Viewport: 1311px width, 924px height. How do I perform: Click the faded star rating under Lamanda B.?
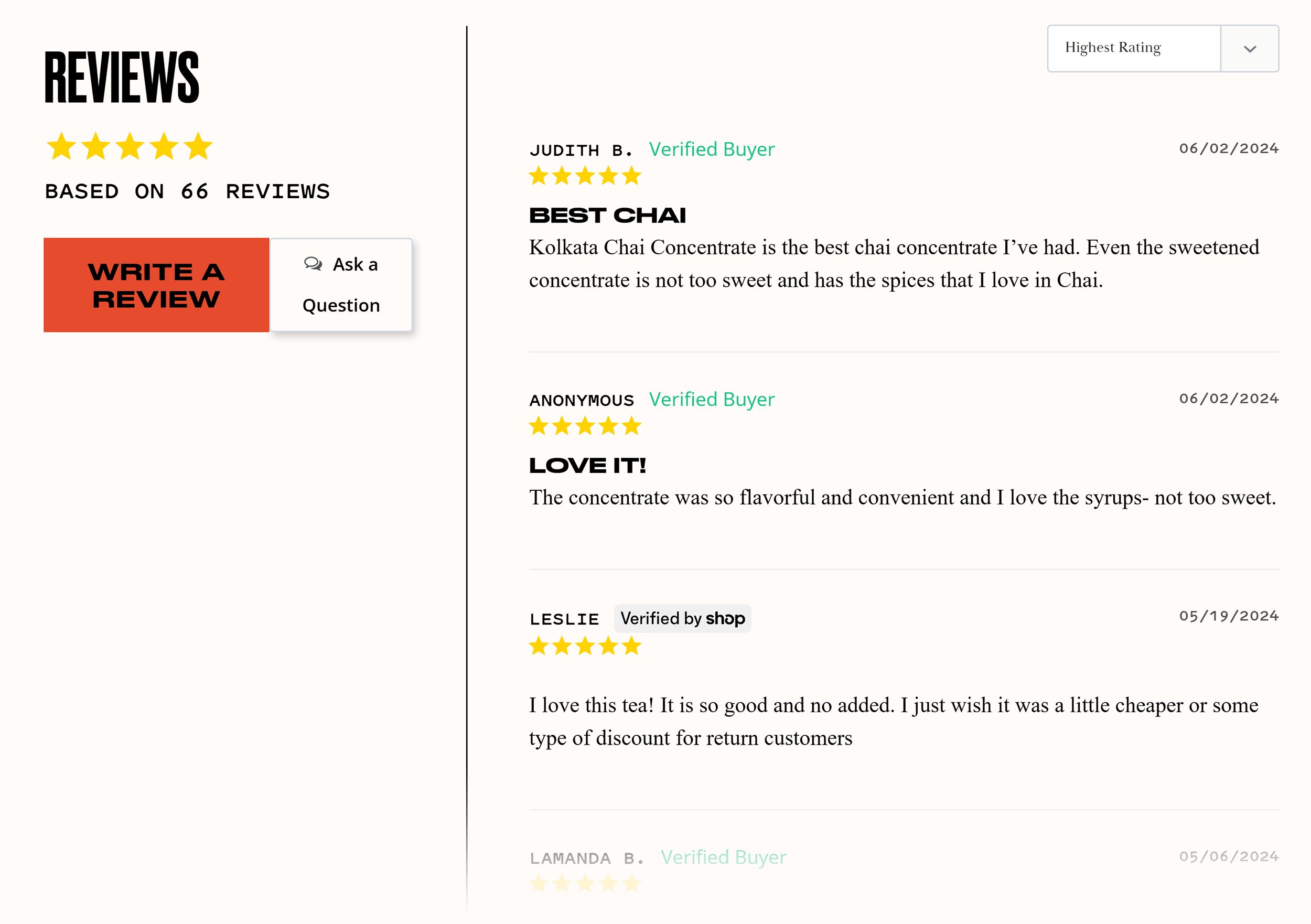click(584, 883)
